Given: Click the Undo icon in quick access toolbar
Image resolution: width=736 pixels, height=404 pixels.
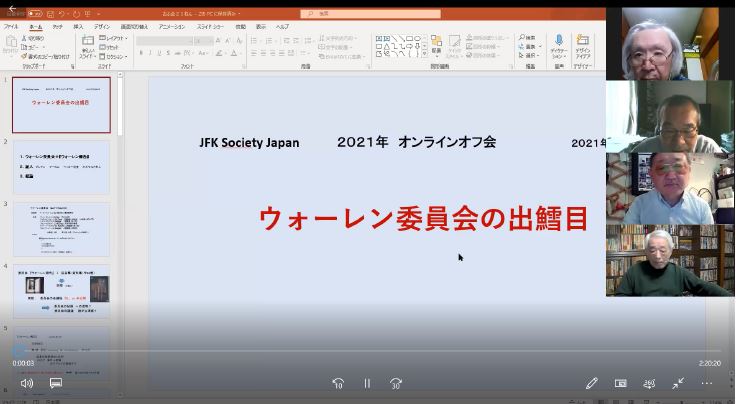Looking at the screenshot, I should (x=61, y=14).
